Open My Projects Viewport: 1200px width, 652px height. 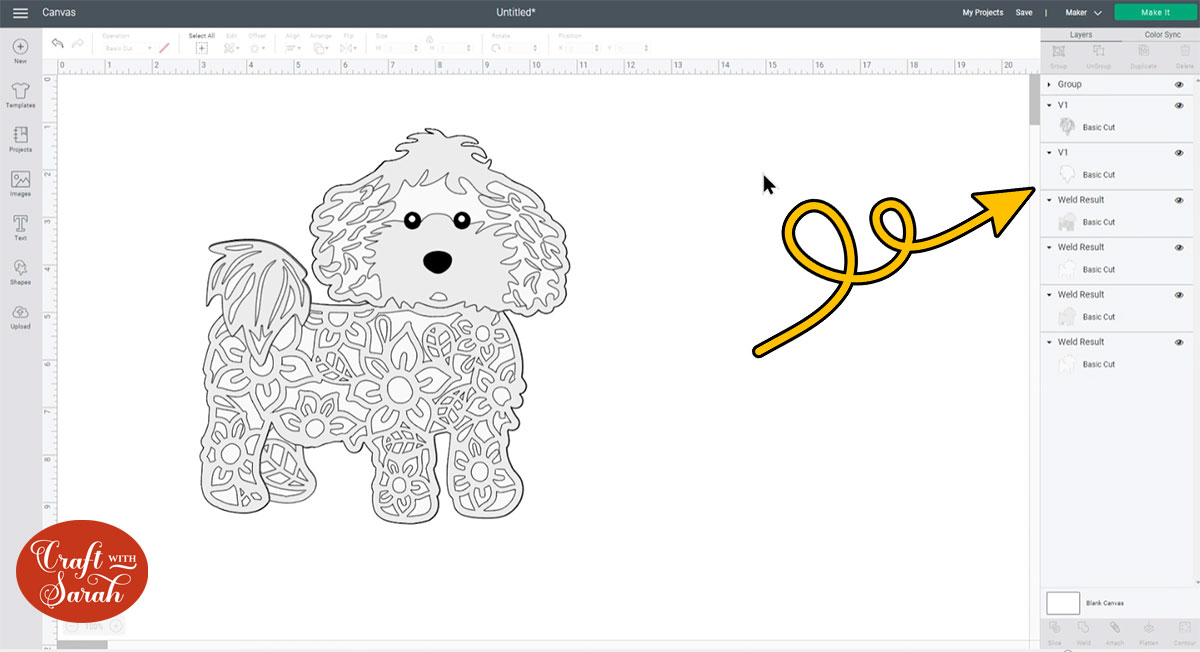coord(982,12)
